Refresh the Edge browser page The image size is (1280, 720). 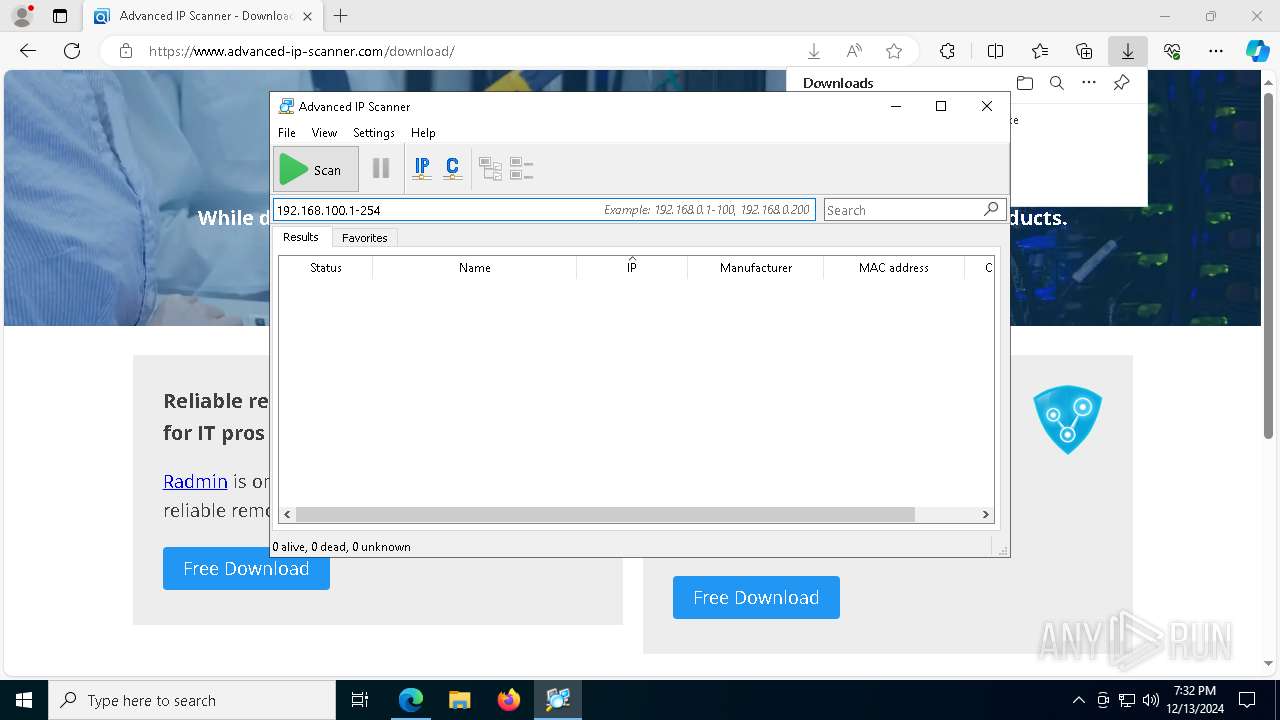coord(72,51)
